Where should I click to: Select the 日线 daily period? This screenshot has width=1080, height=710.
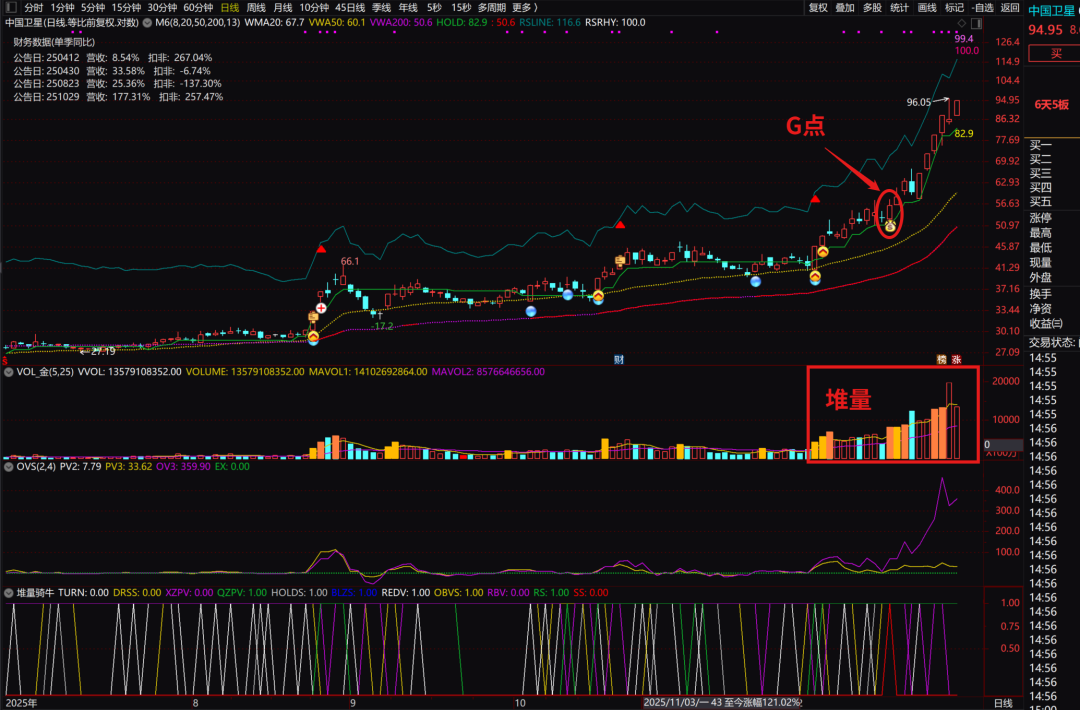(x=229, y=8)
